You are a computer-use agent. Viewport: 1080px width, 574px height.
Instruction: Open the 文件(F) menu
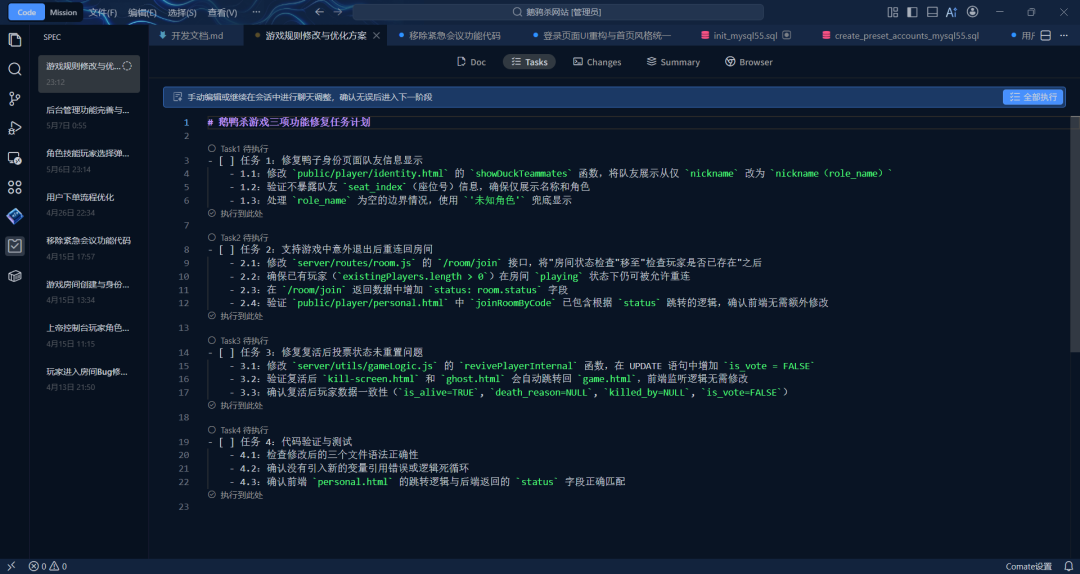click(x=103, y=12)
